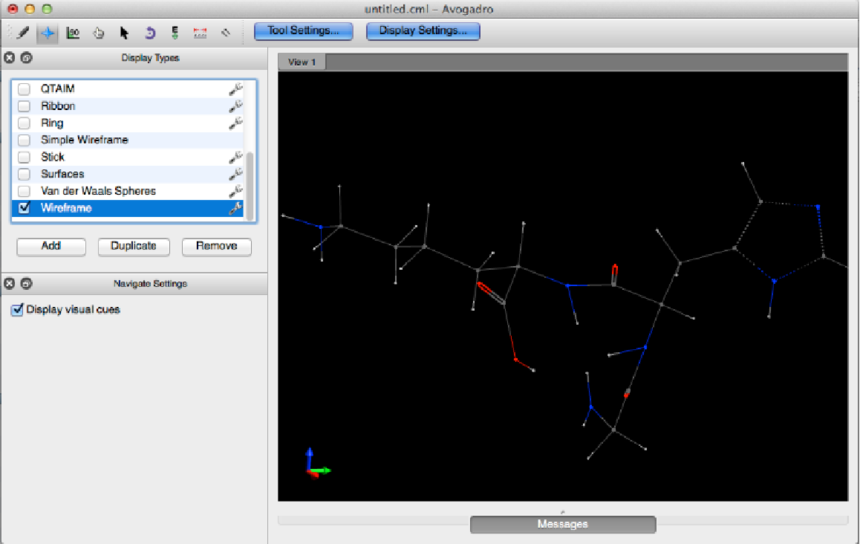Open the Display Settings button
Image resolution: width=860 pixels, height=544 pixels.
(423, 31)
